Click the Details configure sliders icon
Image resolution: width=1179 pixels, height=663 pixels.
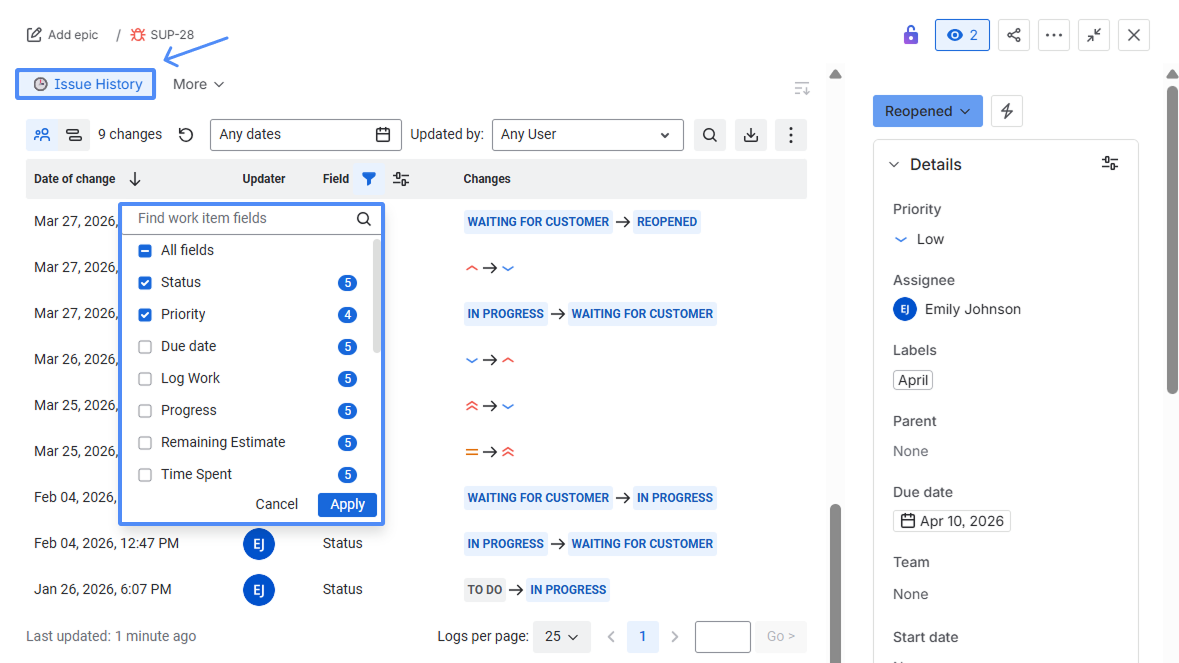(x=1109, y=163)
